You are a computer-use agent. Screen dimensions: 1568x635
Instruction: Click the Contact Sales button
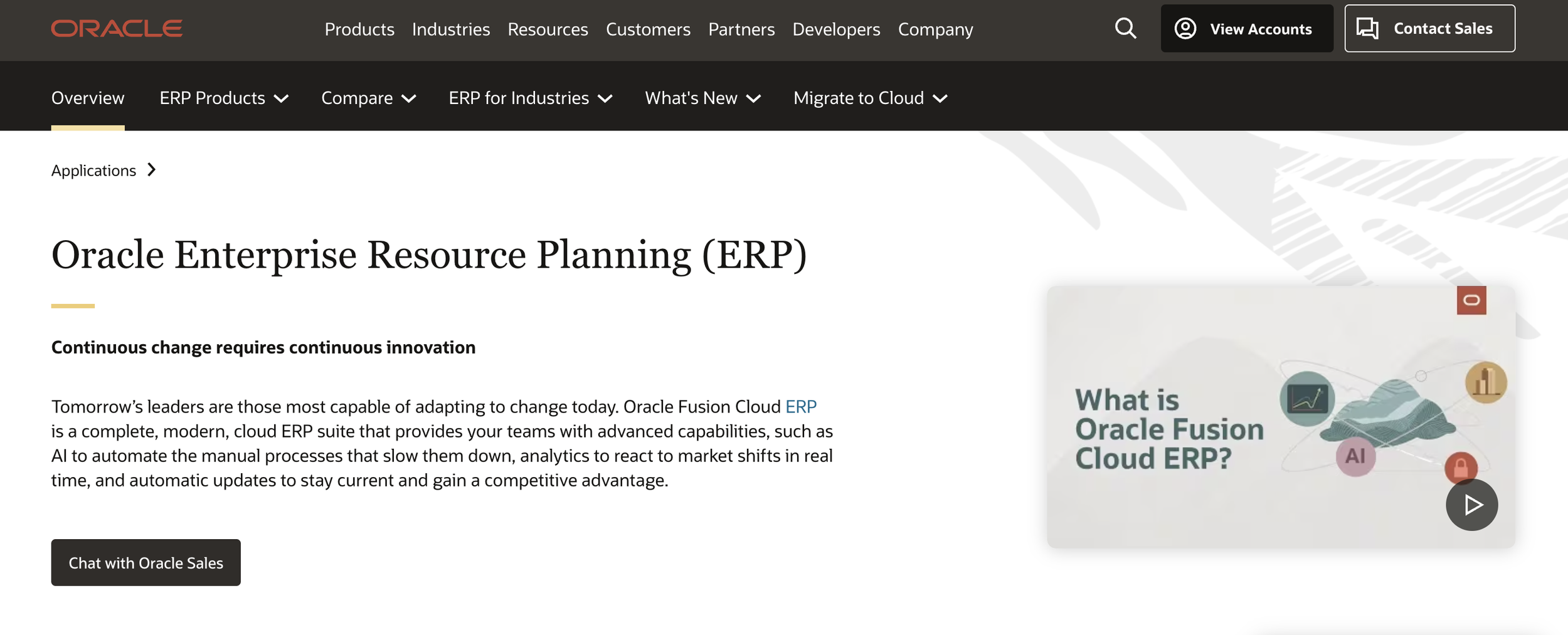point(1429,28)
